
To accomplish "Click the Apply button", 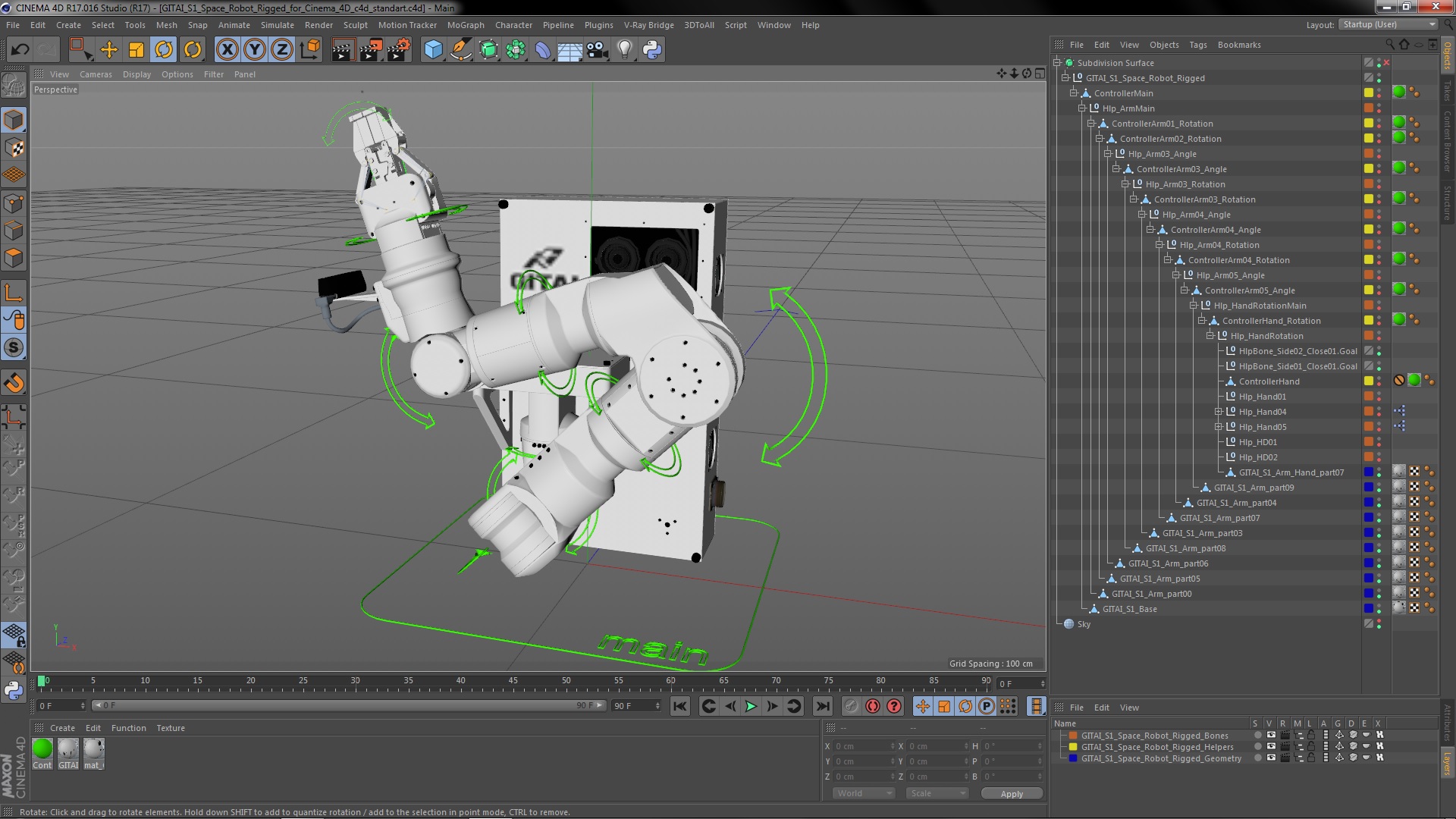I will pyautogui.click(x=1012, y=794).
